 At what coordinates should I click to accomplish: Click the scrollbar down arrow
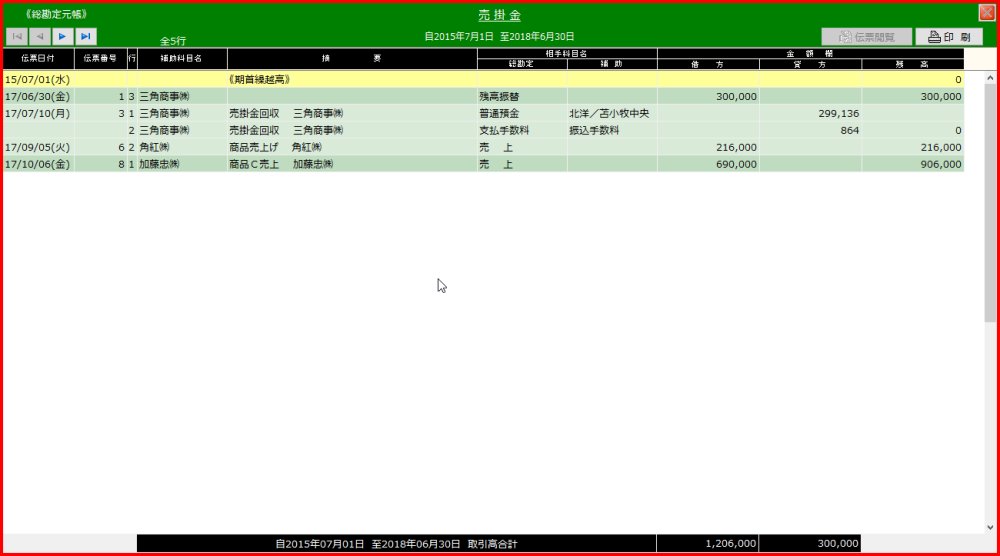click(990, 527)
